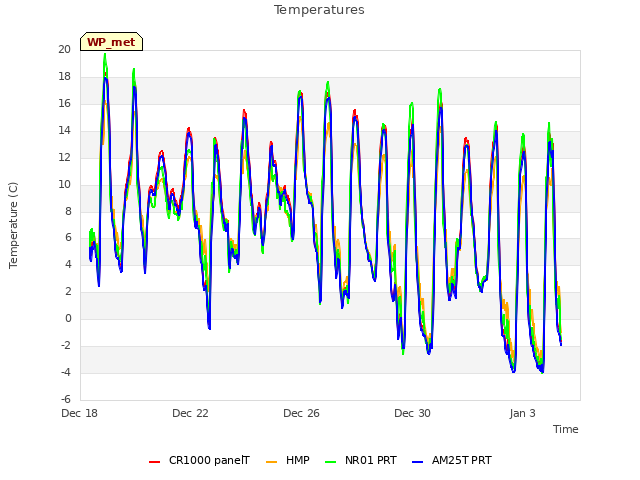Image resolution: width=640 pixels, height=480 pixels.
Task: Toggle the HMP legend entry
Action: click(x=288, y=460)
